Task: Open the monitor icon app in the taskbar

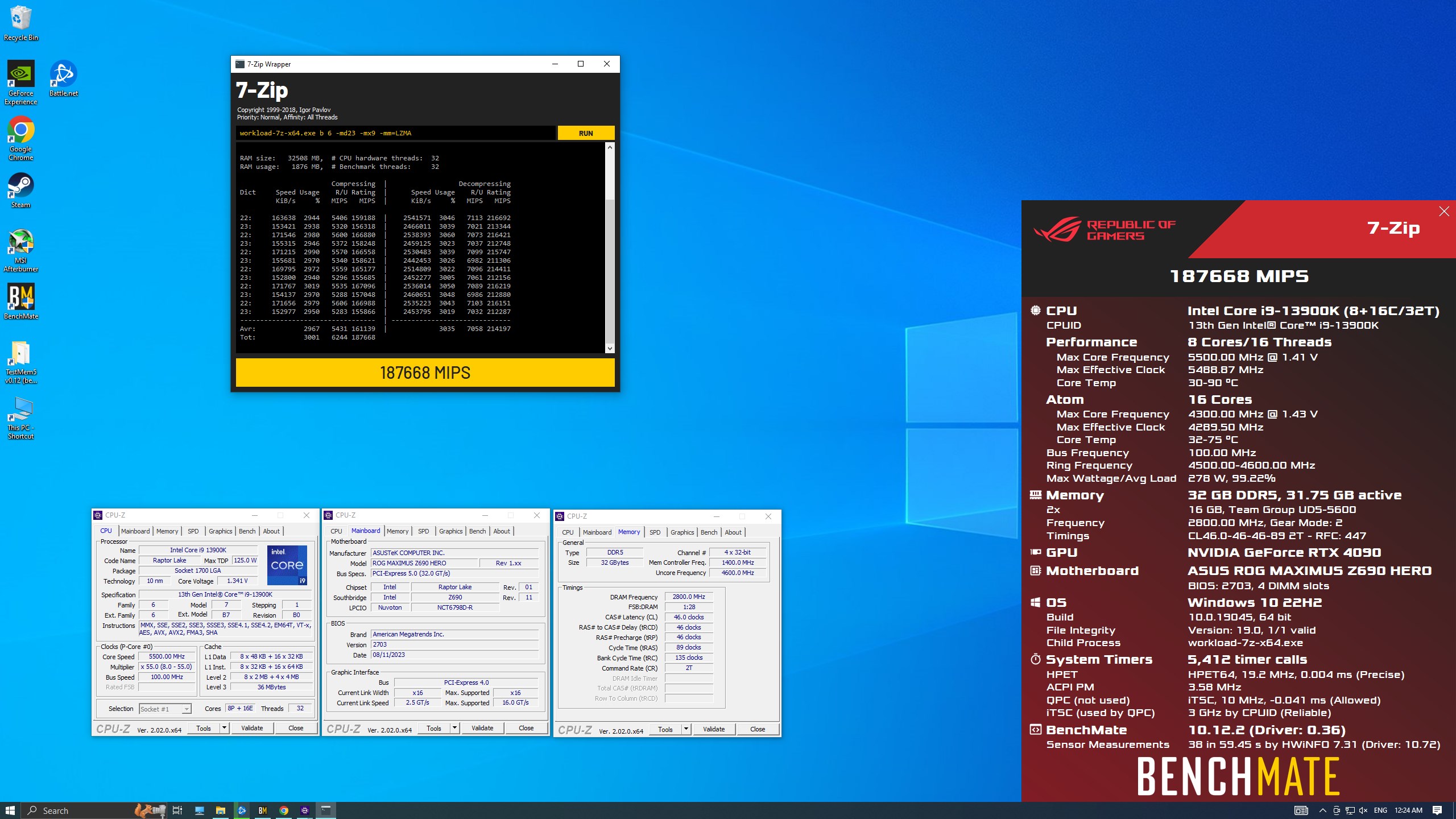Action: (200, 810)
